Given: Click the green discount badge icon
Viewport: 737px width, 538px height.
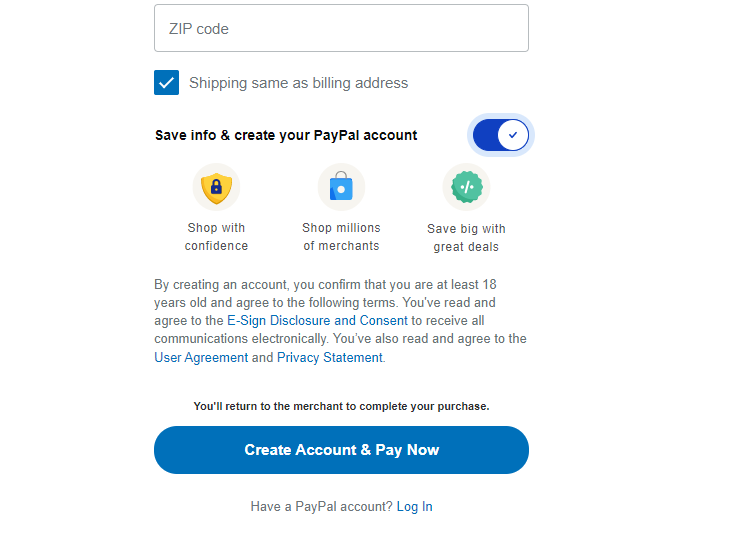Looking at the screenshot, I should pyautogui.click(x=467, y=187).
